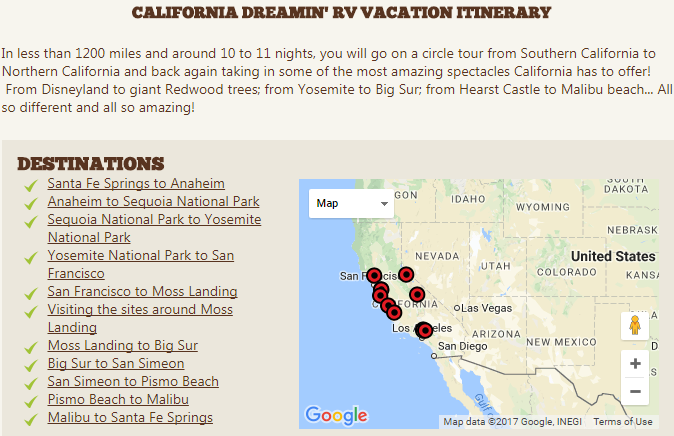Open Yosemite National Park to San Francisco
The height and width of the screenshot is (436, 674).
pyautogui.click(x=141, y=264)
